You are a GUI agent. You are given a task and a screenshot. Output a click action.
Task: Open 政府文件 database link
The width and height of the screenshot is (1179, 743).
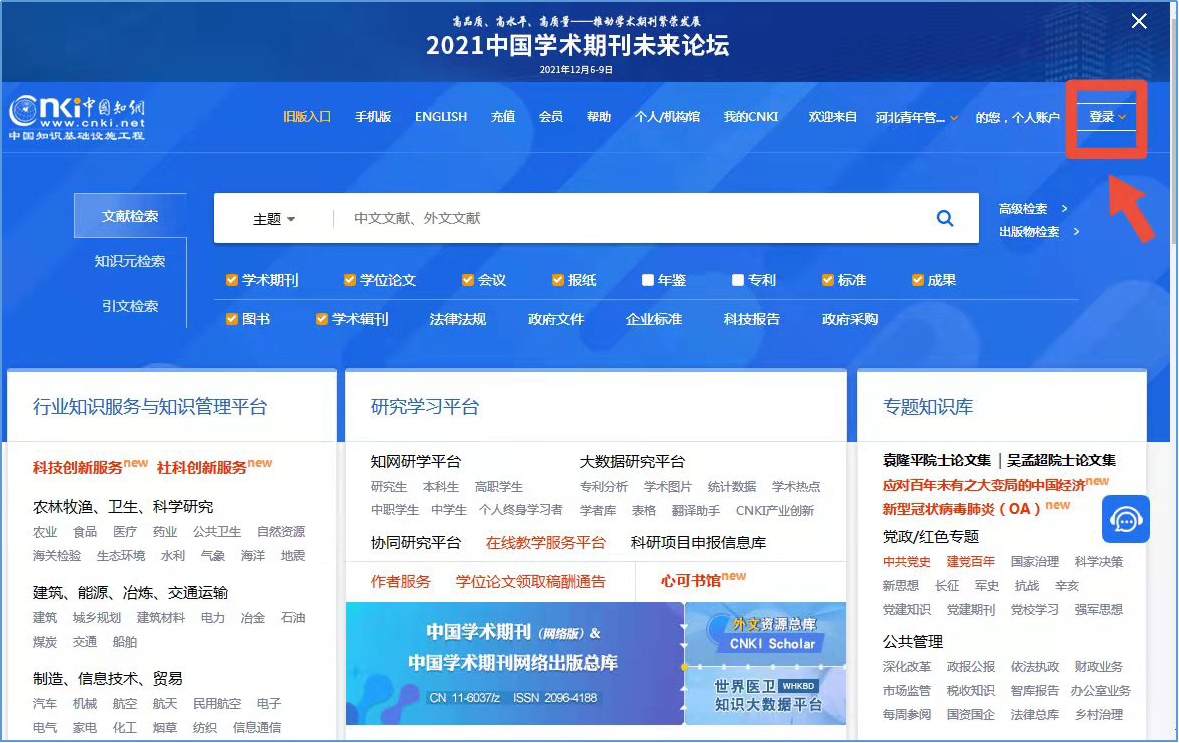[556, 319]
